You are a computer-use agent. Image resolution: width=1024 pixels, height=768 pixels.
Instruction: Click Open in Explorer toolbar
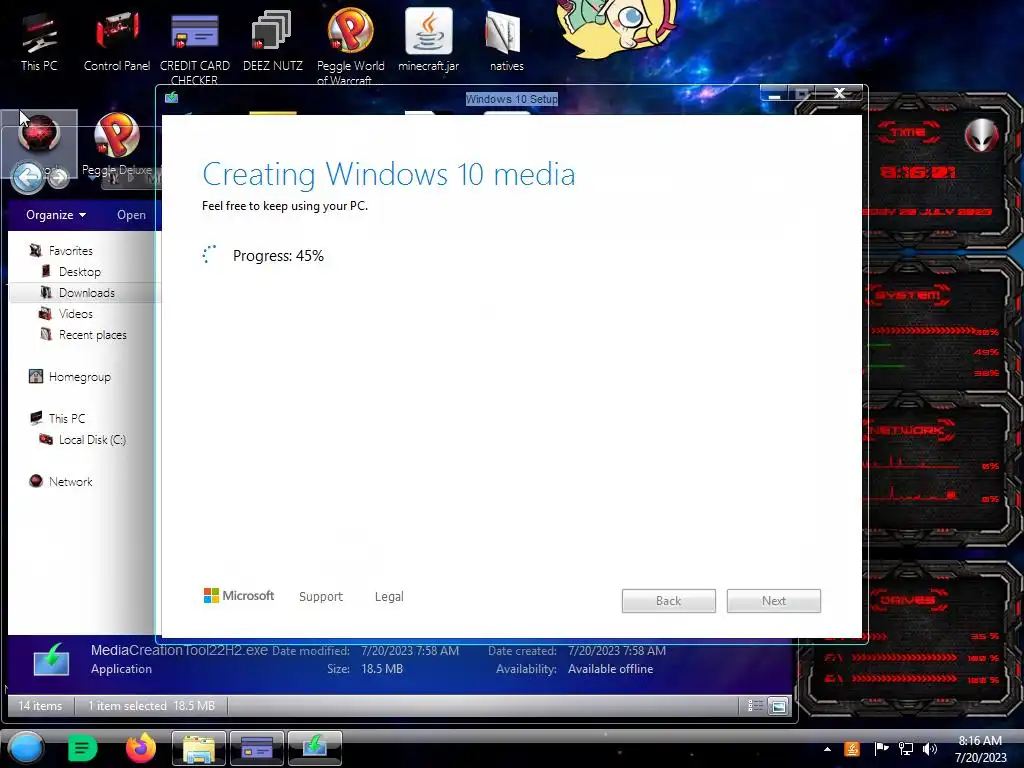pyautogui.click(x=131, y=215)
